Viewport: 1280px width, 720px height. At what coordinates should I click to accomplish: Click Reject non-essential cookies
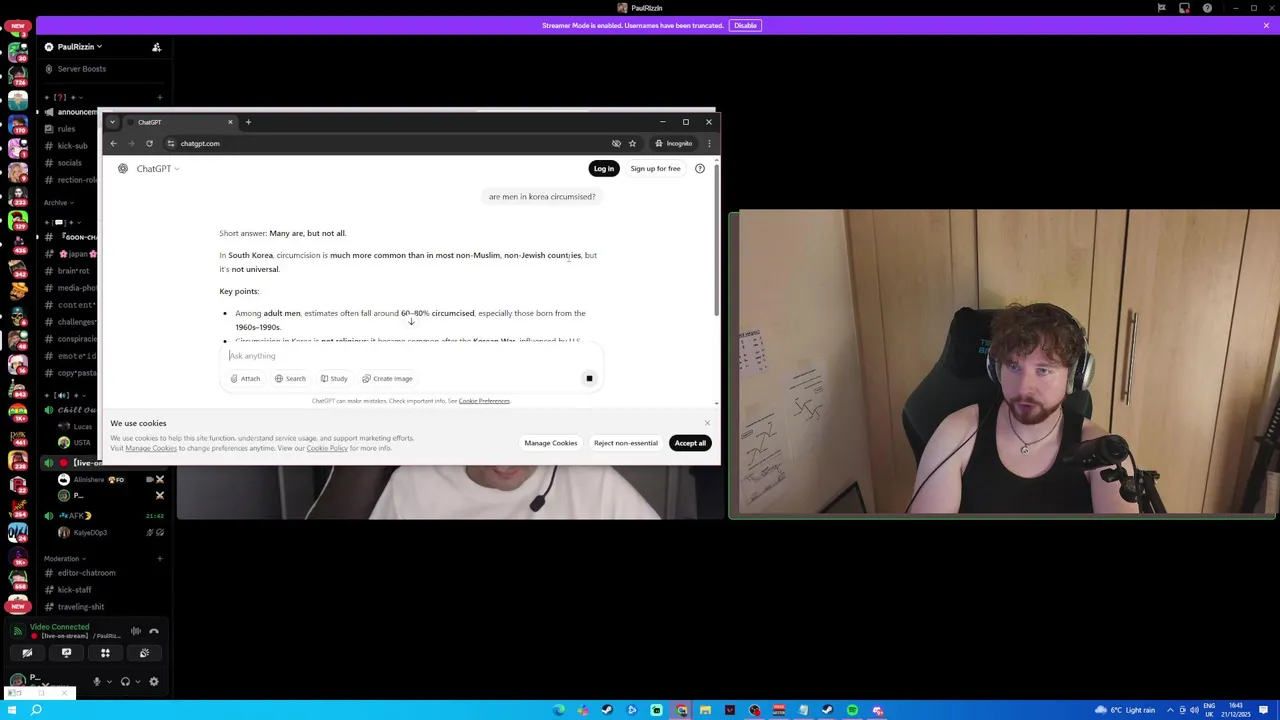pos(626,443)
